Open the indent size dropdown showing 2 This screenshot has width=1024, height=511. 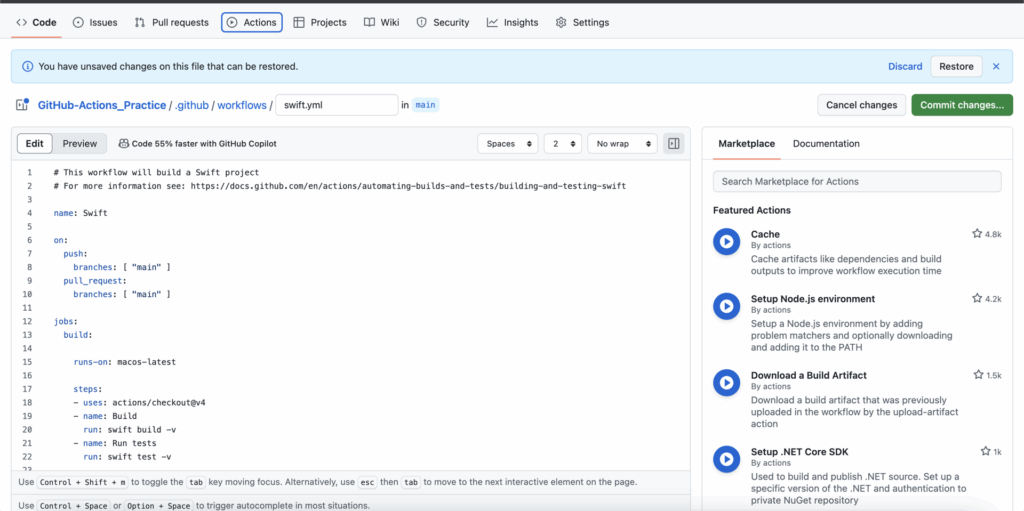562,144
